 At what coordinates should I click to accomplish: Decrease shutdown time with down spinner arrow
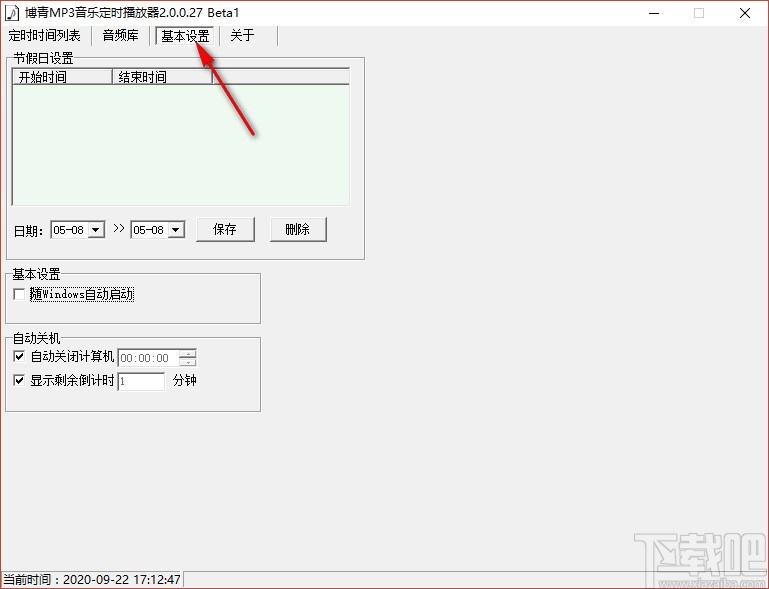click(x=188, y=362)
